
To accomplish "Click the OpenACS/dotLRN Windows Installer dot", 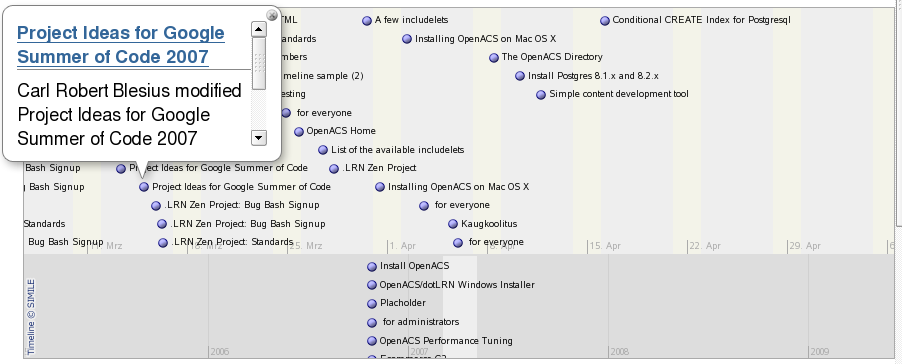I will (372, 285).
